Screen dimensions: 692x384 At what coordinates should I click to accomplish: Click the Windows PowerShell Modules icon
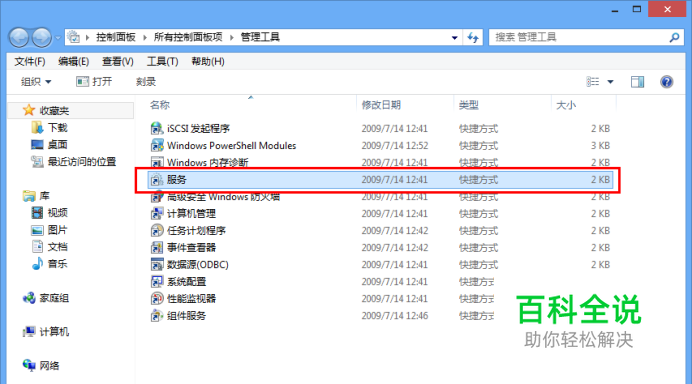tap(157, 145)
